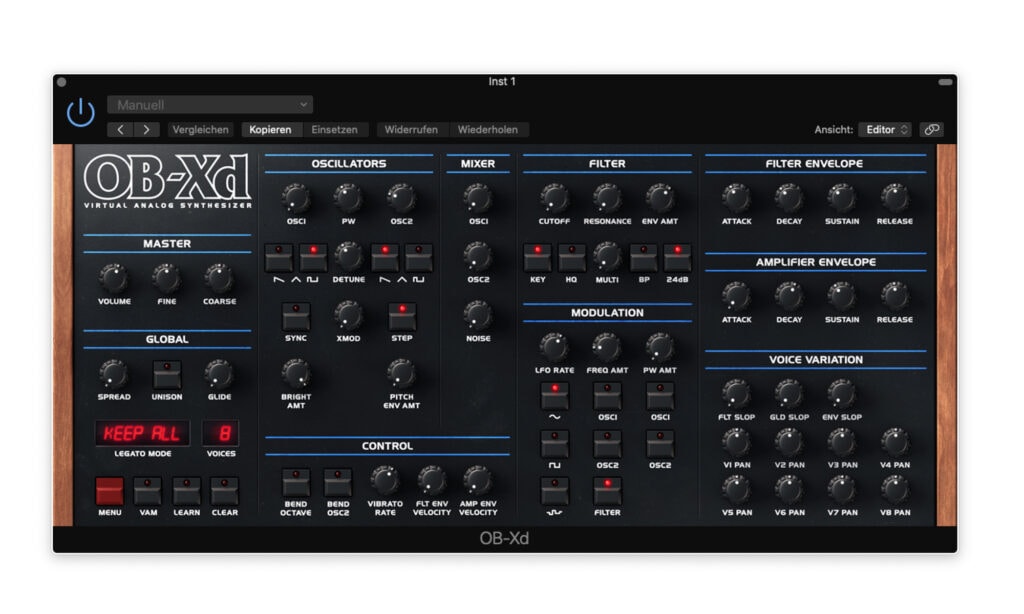1024x614 pixels.
Task: Toggle the oscillator STEP switch
Action: [402, 317]
